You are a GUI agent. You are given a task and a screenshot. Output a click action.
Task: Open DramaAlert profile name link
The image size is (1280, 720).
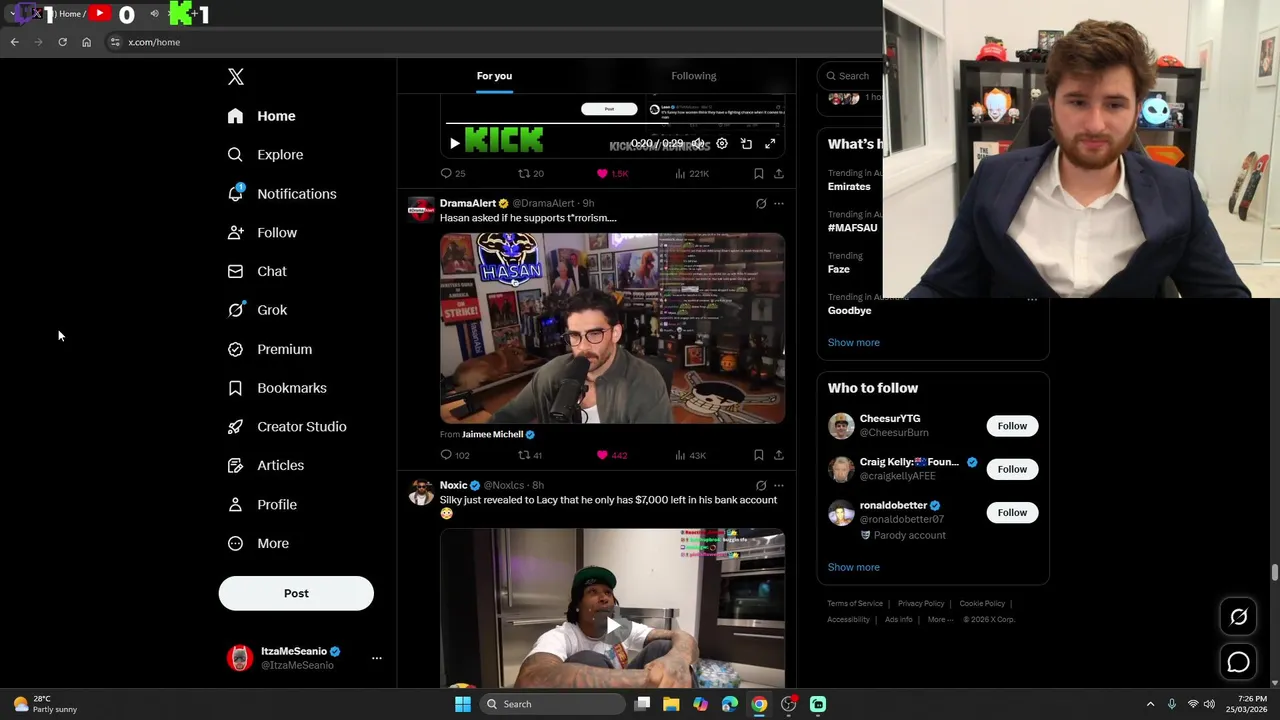[x=468, y=203]
